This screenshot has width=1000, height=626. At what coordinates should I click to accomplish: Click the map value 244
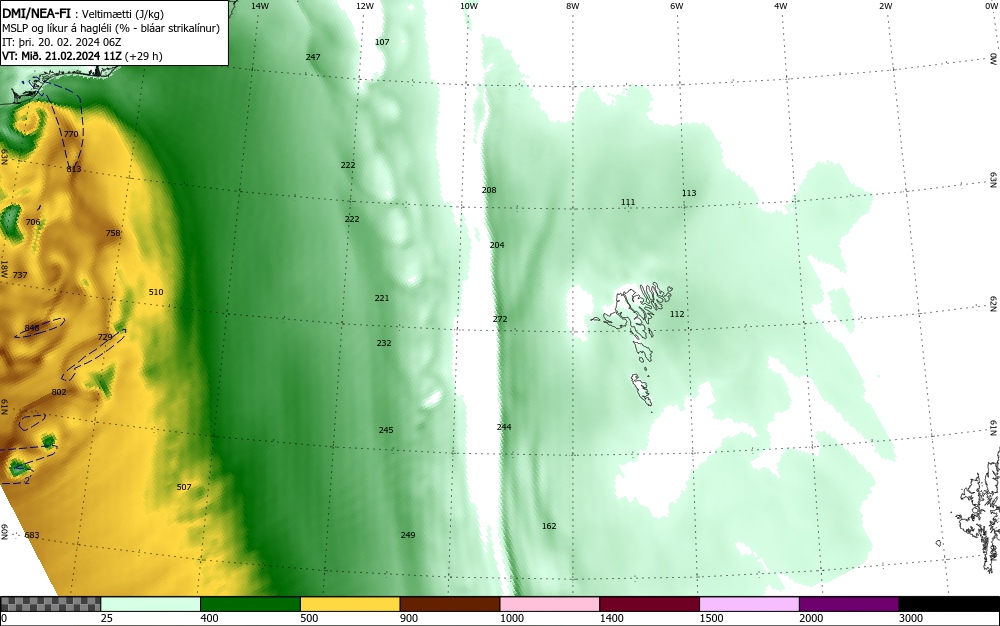point(504,427)
